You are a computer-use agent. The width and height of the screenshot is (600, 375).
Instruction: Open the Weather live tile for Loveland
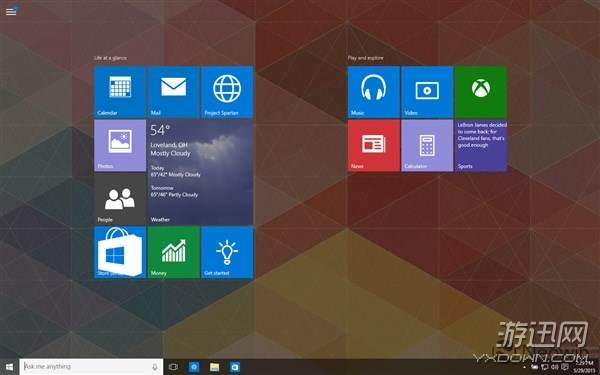coord(200,172)
